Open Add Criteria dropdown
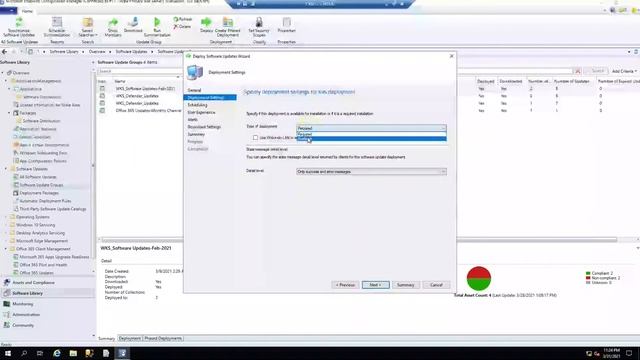This screenshot has height=360, width=640. (624, 71)
